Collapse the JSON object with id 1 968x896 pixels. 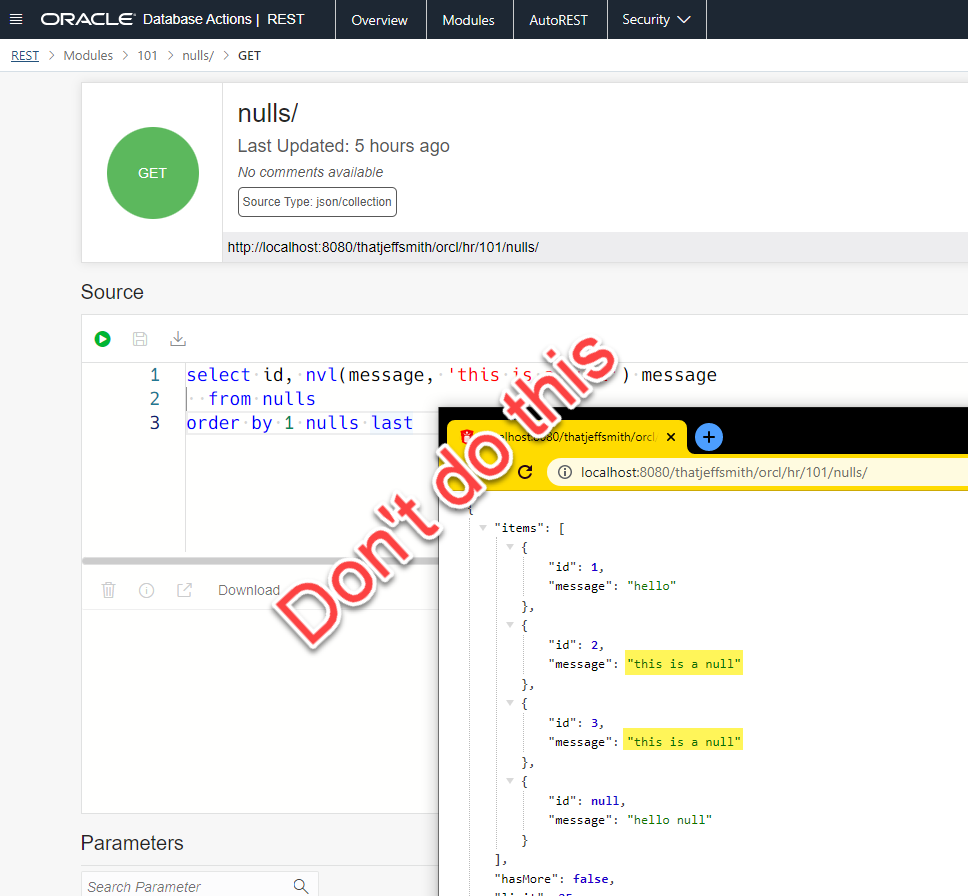[510, 547]
